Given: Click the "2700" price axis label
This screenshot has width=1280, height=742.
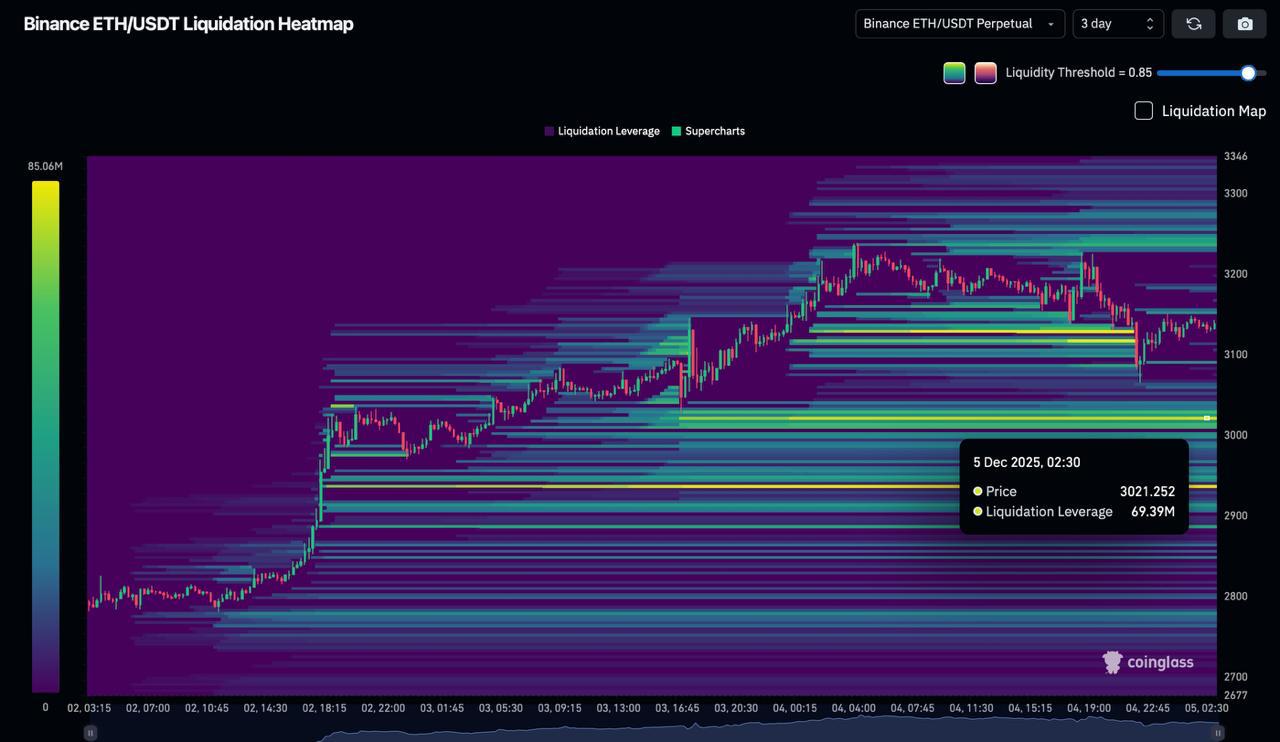Looking at the screenshot, I should [x=1236, y=677].
